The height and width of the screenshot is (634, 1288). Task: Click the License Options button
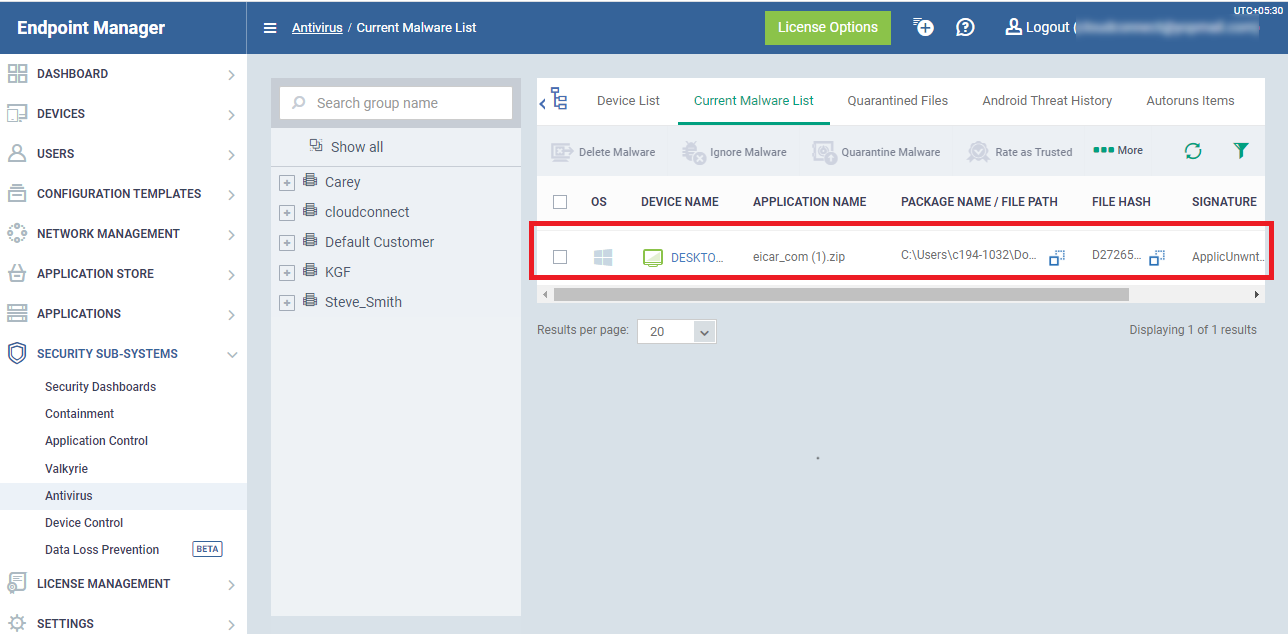point(828,28)
